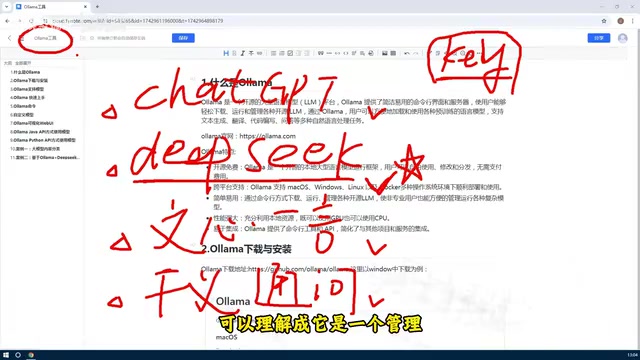This screenshot has height=360, width=640.
Task: Navigate back in the browser
Action: coord(7,21)
